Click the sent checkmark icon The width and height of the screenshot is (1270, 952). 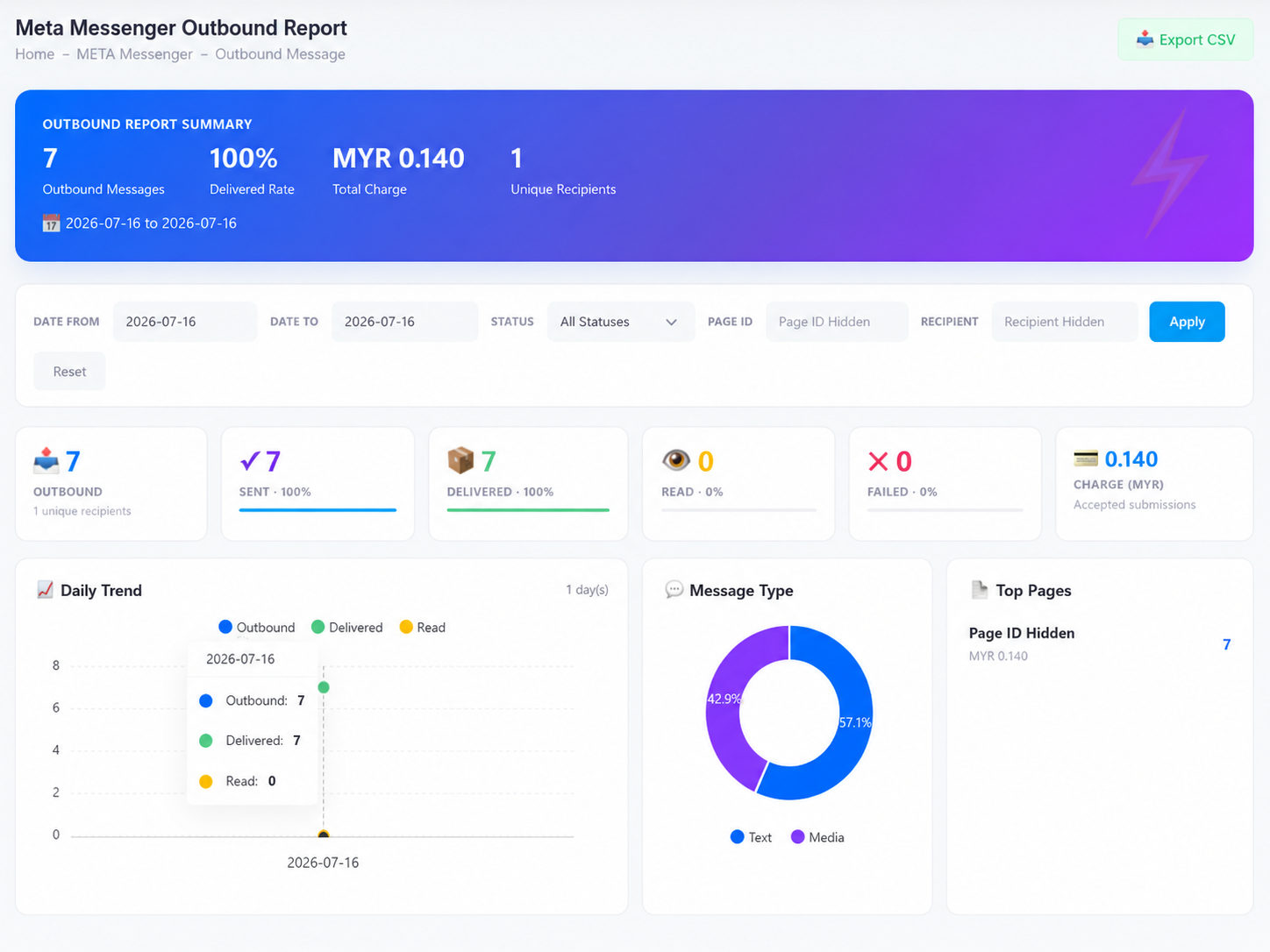tap(250, 461)
